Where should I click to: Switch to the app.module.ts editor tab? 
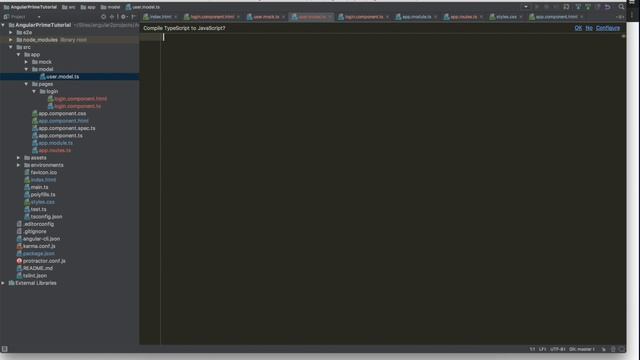click(x=416, y=17)
